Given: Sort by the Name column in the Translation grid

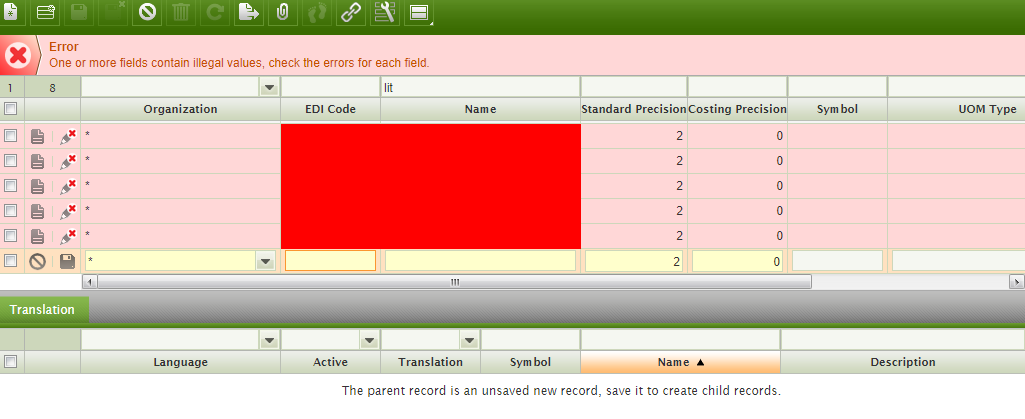Looking at the screenshot, I should (x=680, y=362).
